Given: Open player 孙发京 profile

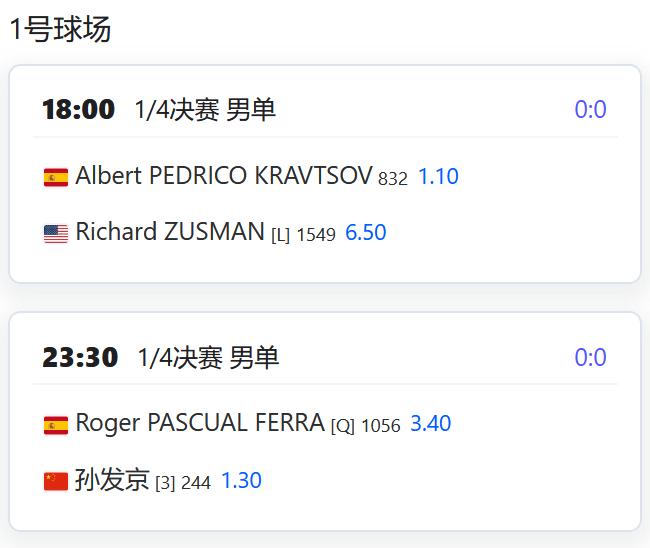Looking at the screenshot, I should [x=112, y=480].
